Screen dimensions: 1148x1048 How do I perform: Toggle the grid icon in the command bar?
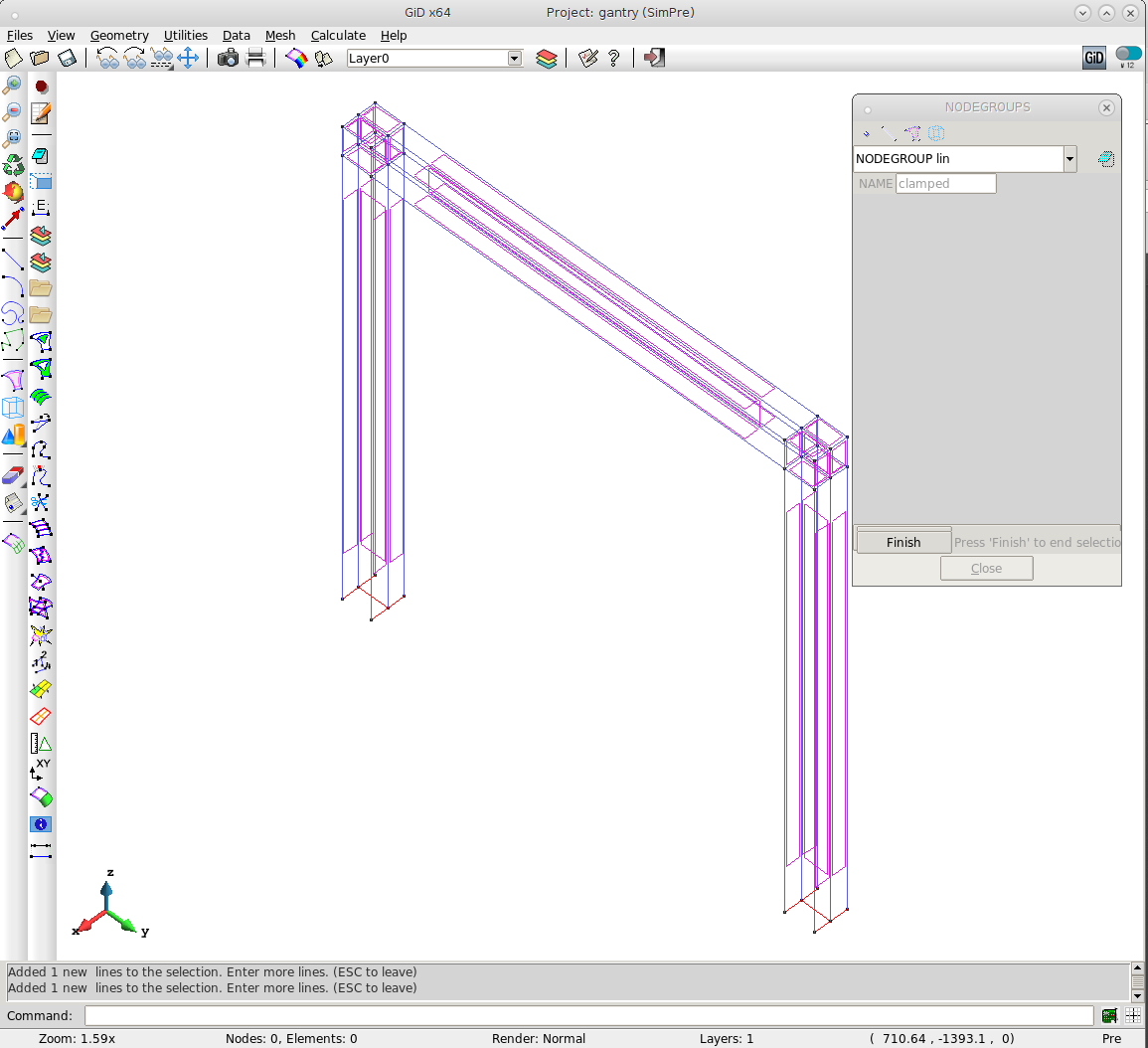[x=1133, y=1015]
